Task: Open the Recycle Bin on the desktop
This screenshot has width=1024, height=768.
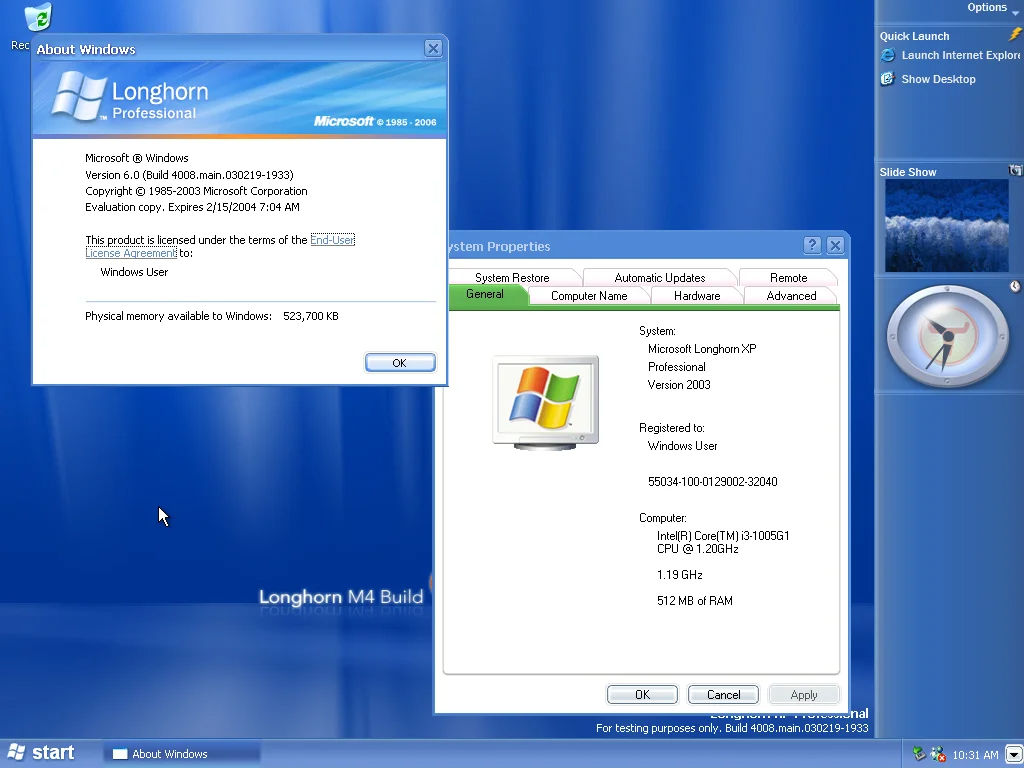Action: [x=37, y=18]
